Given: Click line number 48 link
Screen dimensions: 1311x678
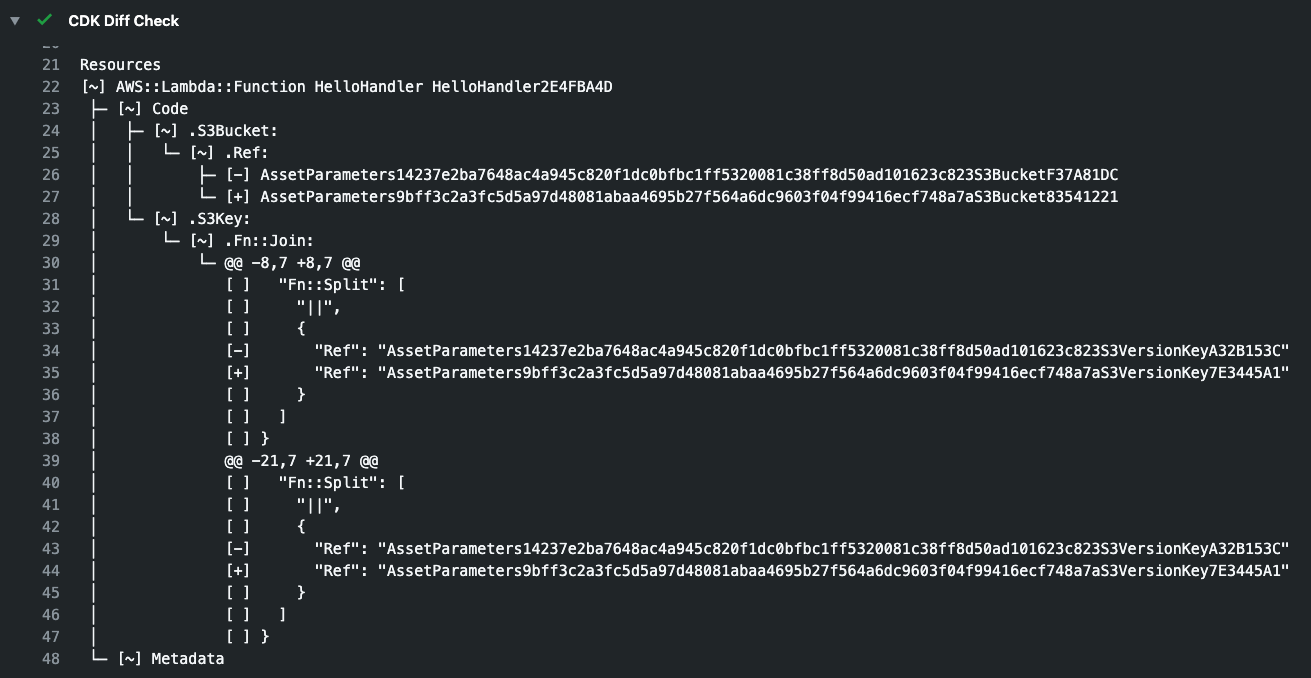Looking at the screenshot, I should pyautogui.click(x=51, y=659).
